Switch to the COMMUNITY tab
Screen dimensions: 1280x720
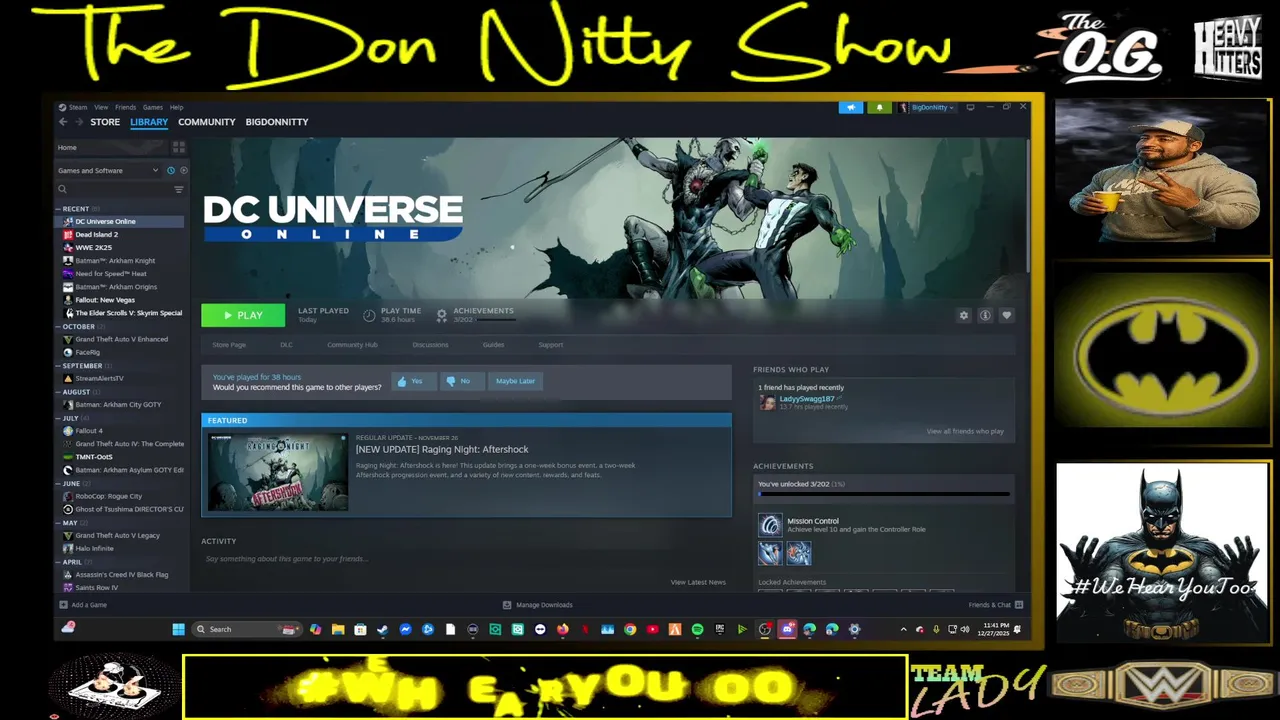click(x=207, y=122)
